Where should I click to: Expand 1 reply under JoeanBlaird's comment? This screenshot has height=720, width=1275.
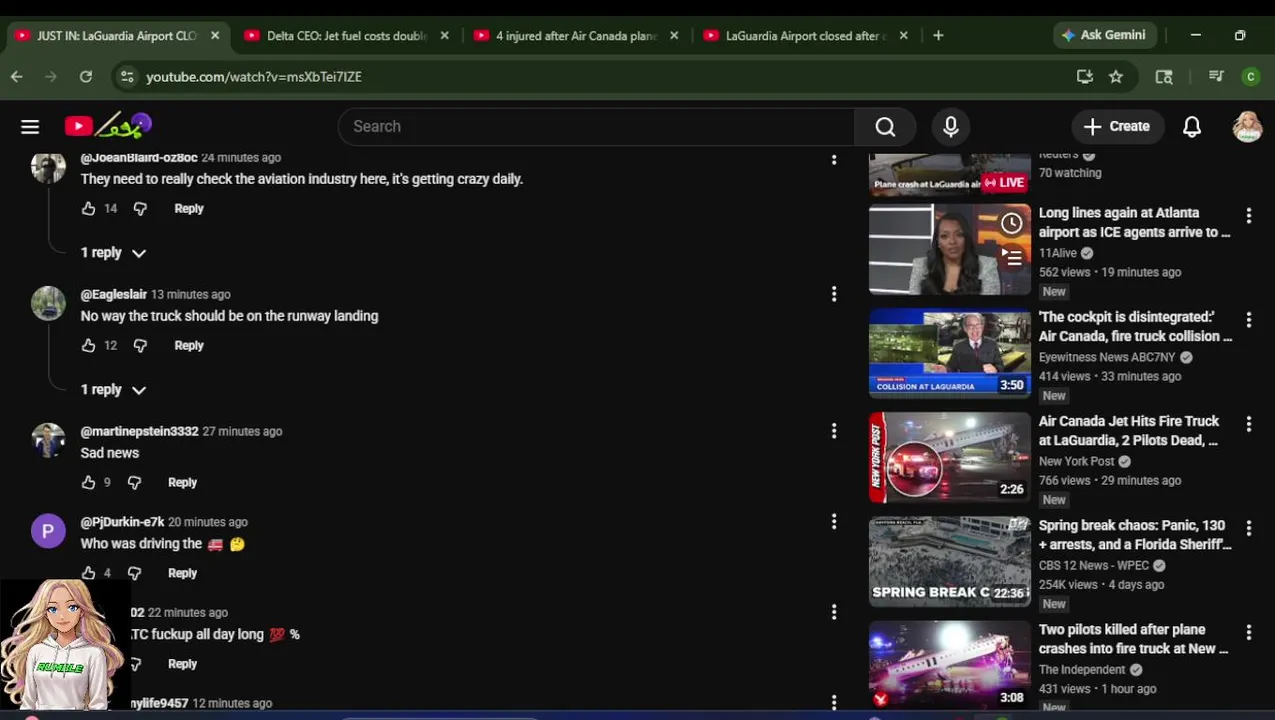(113, 253)
